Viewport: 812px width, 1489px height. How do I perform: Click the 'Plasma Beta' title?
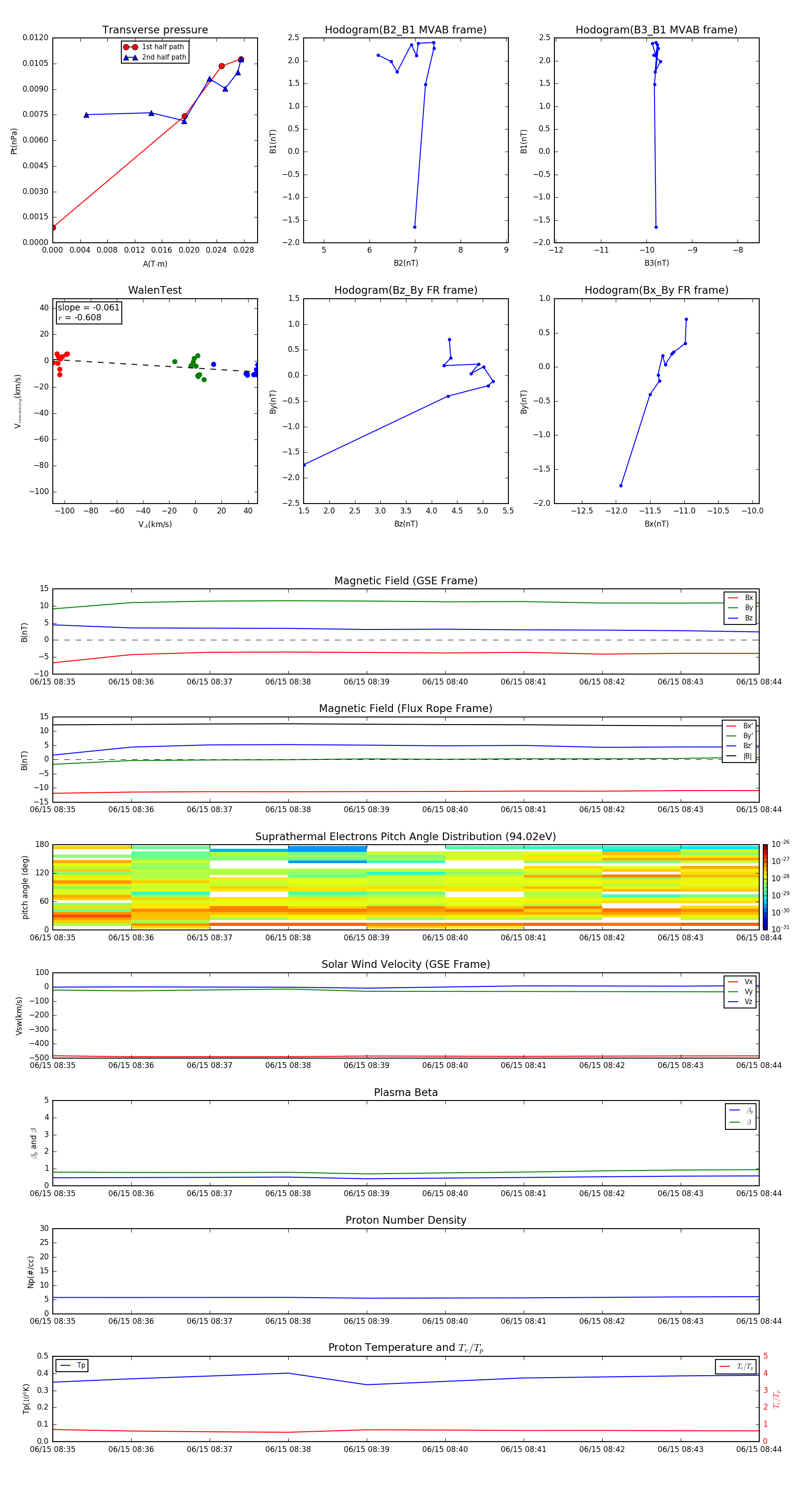[x=406, y=1092]
